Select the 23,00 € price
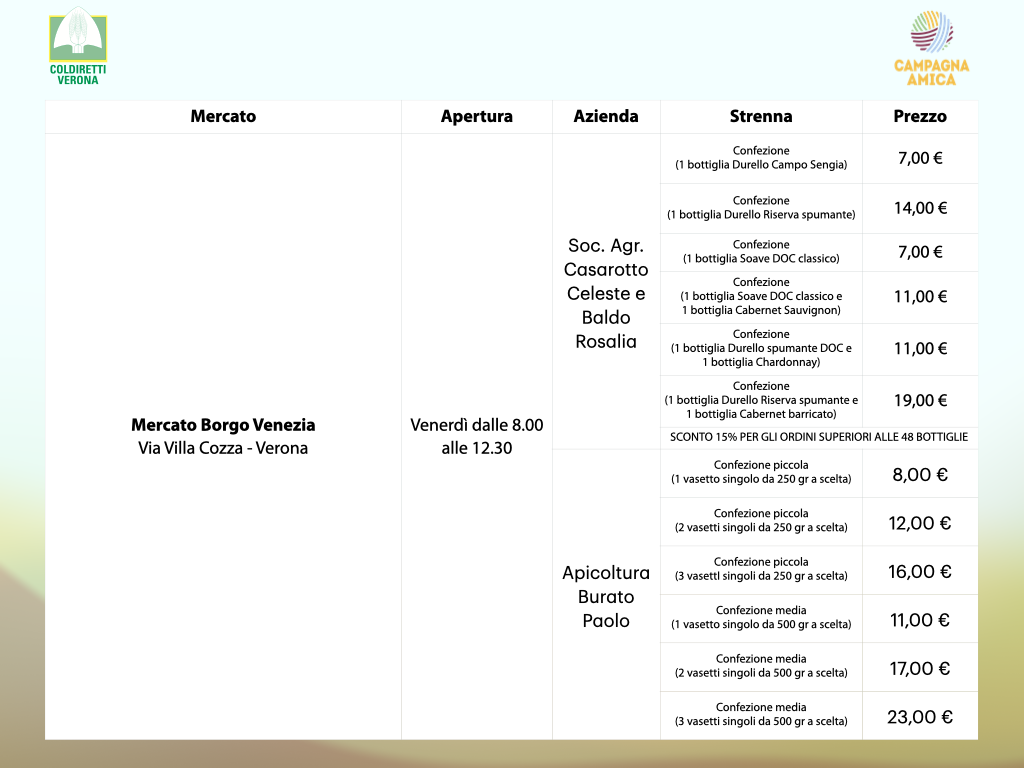Image resolution: width=1024 pixels, height=768 pixels. (x=920, y=716)
